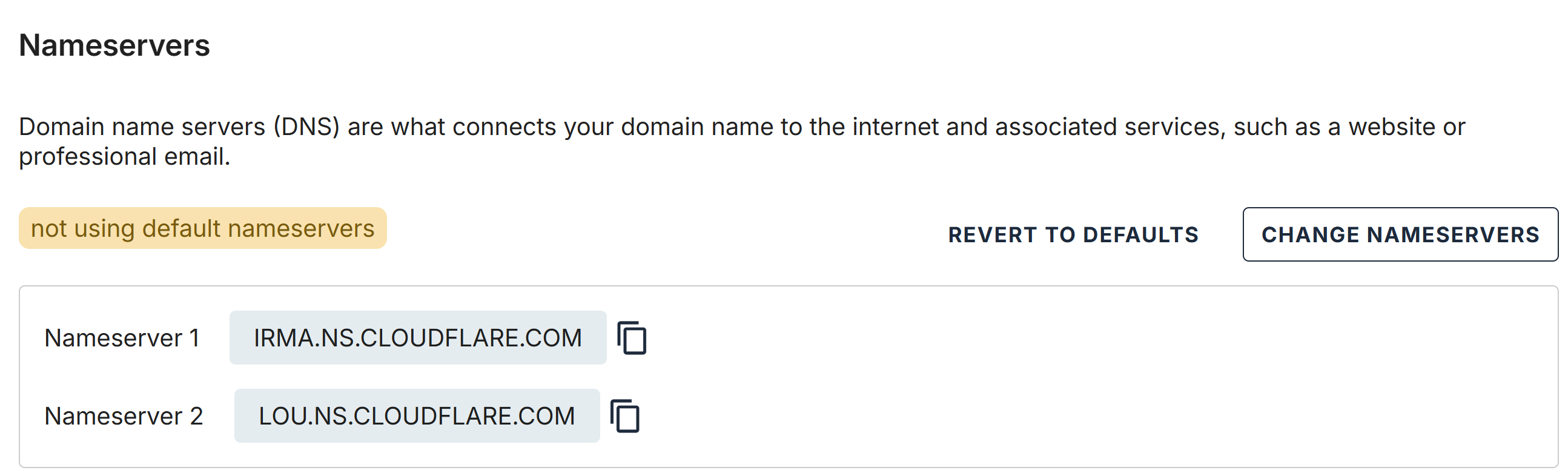Click the Nameserver 1 label
The height and width of the screenshot is (476, 1568).
coord(122,338)
